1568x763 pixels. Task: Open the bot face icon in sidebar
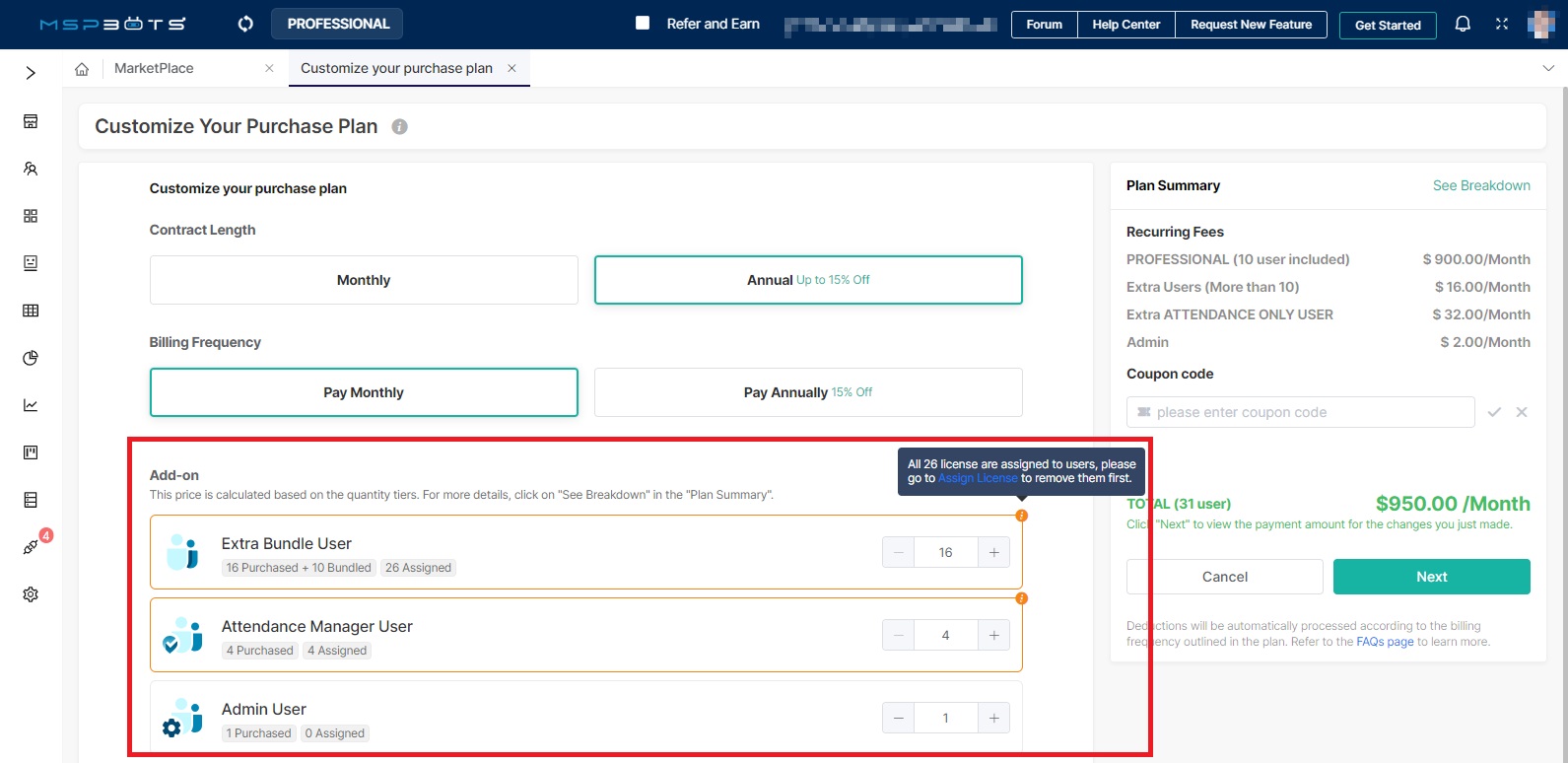click(31, 263)
